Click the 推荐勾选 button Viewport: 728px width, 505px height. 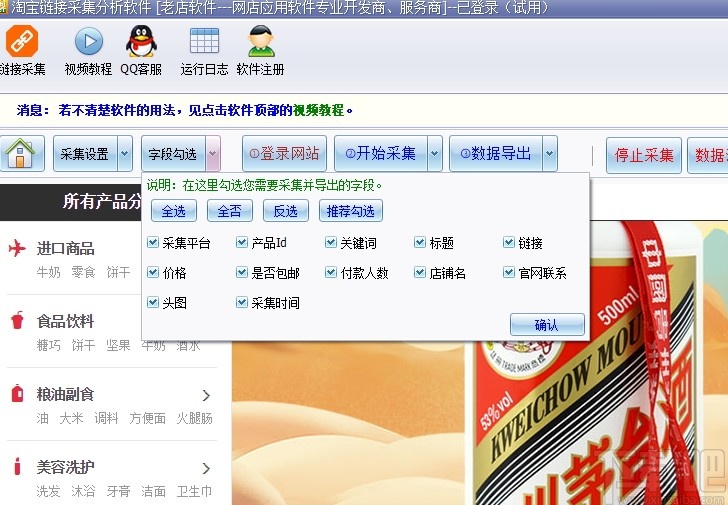pos(351,211)
